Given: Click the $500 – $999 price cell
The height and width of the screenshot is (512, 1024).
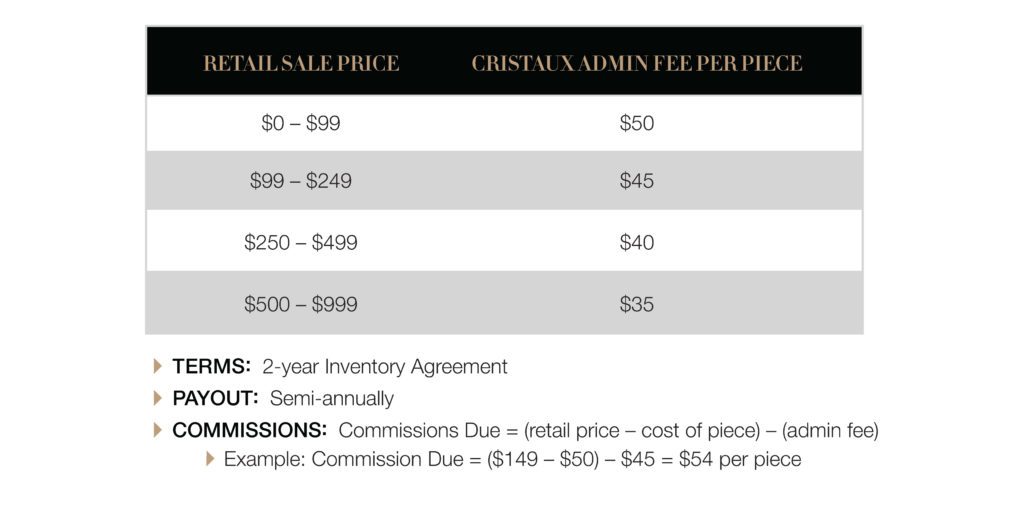Looking at the screenshot, I should (x=301, y=304).
